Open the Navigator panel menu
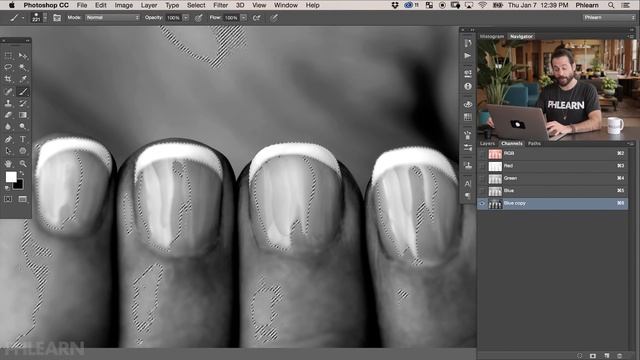The width and height of the screenshot is (640, 360). [630, 36]
